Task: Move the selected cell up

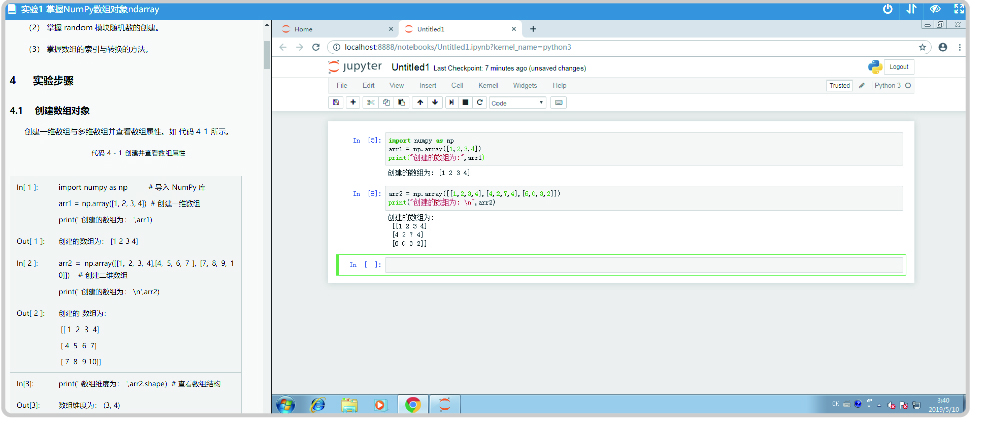Action: (x=420, y=102)
